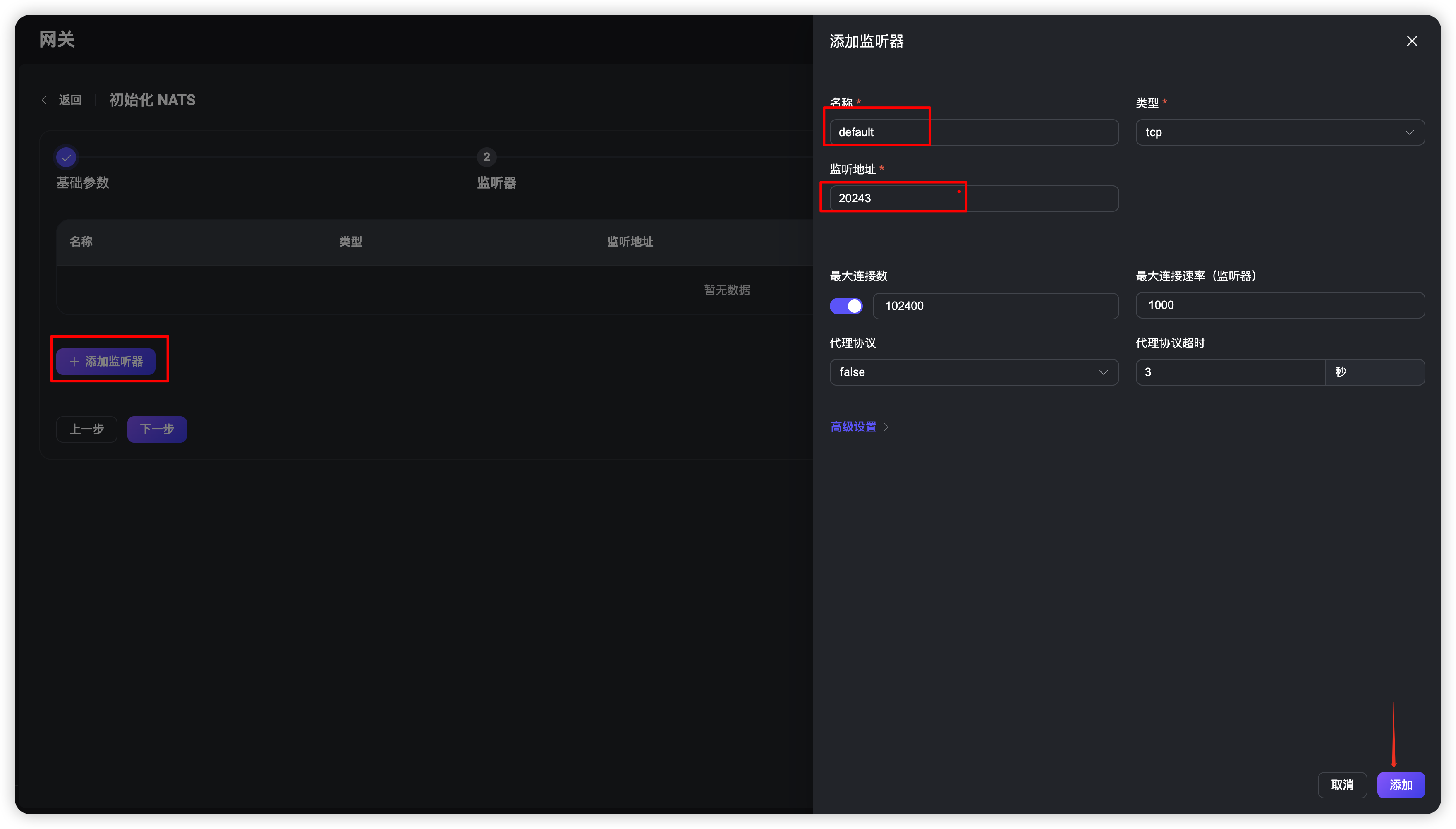
Task: Click the 暂无数据 empty table text
Action: point(727,290)
